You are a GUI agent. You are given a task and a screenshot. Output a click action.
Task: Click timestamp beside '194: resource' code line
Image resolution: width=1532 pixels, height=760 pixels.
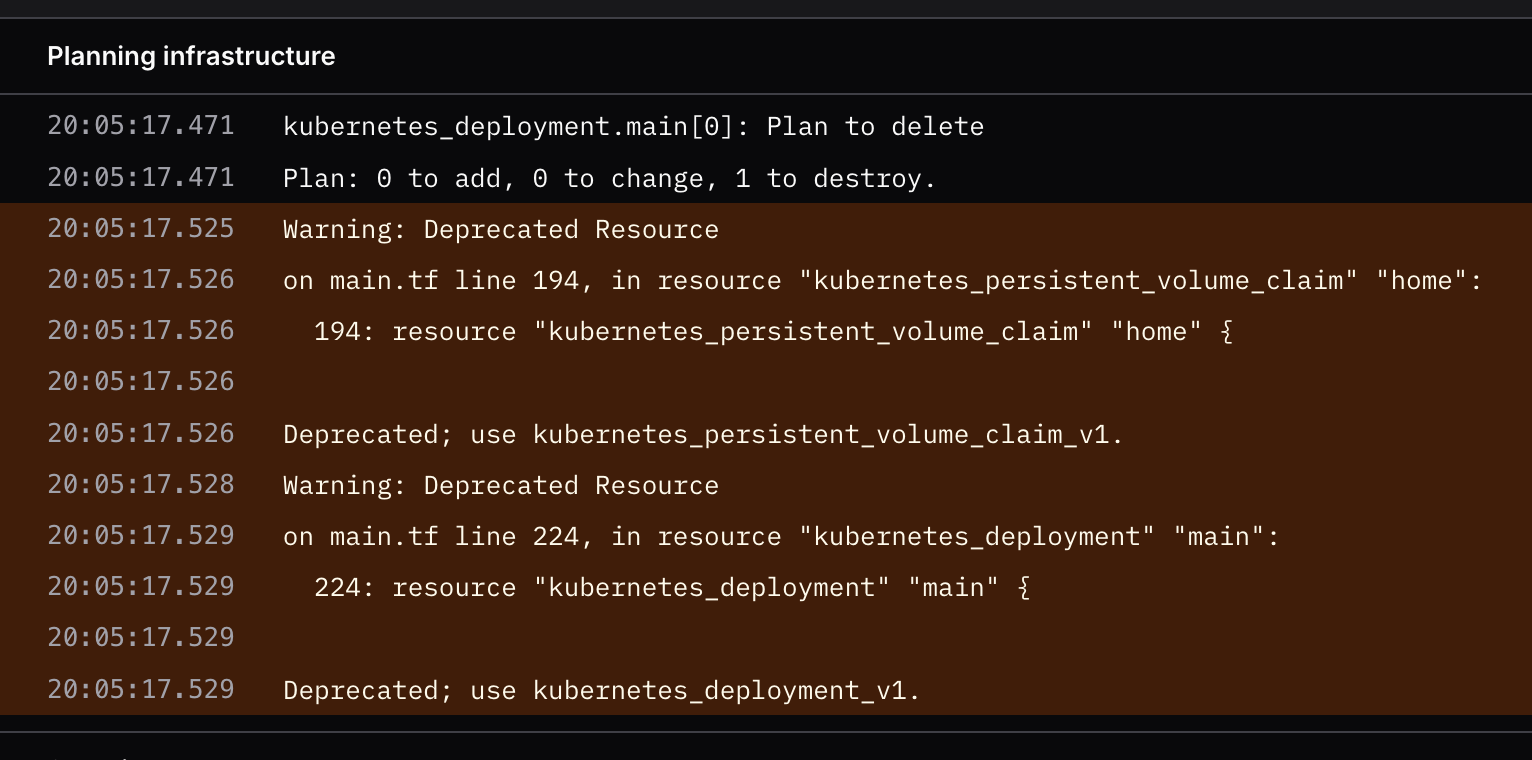tap(141, 331)
